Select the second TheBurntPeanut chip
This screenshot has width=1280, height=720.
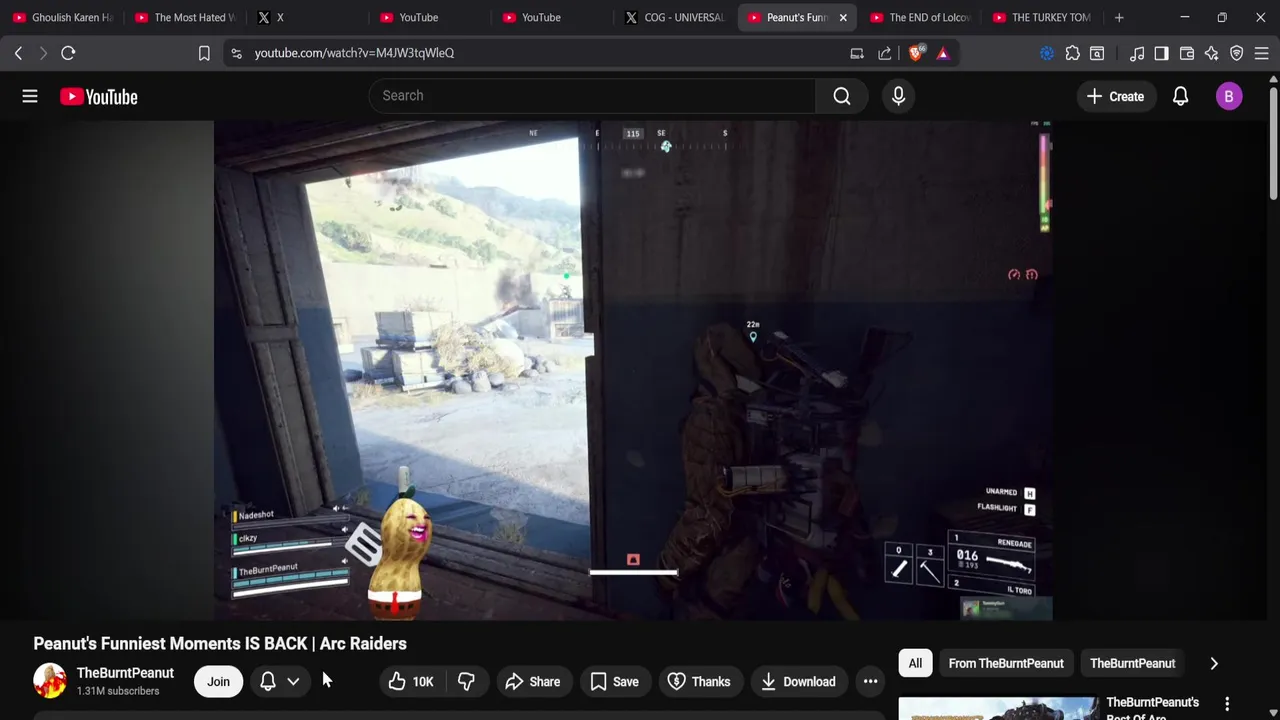pyautogui.click(x=1132, y=663)
